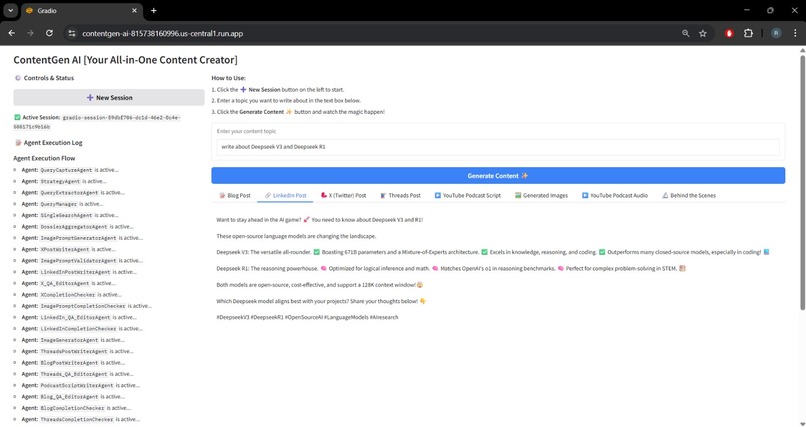Click BlogPostWriterAgent log entry
The width and height of the screenshot is (806, 427).
[x=73, y=363]
